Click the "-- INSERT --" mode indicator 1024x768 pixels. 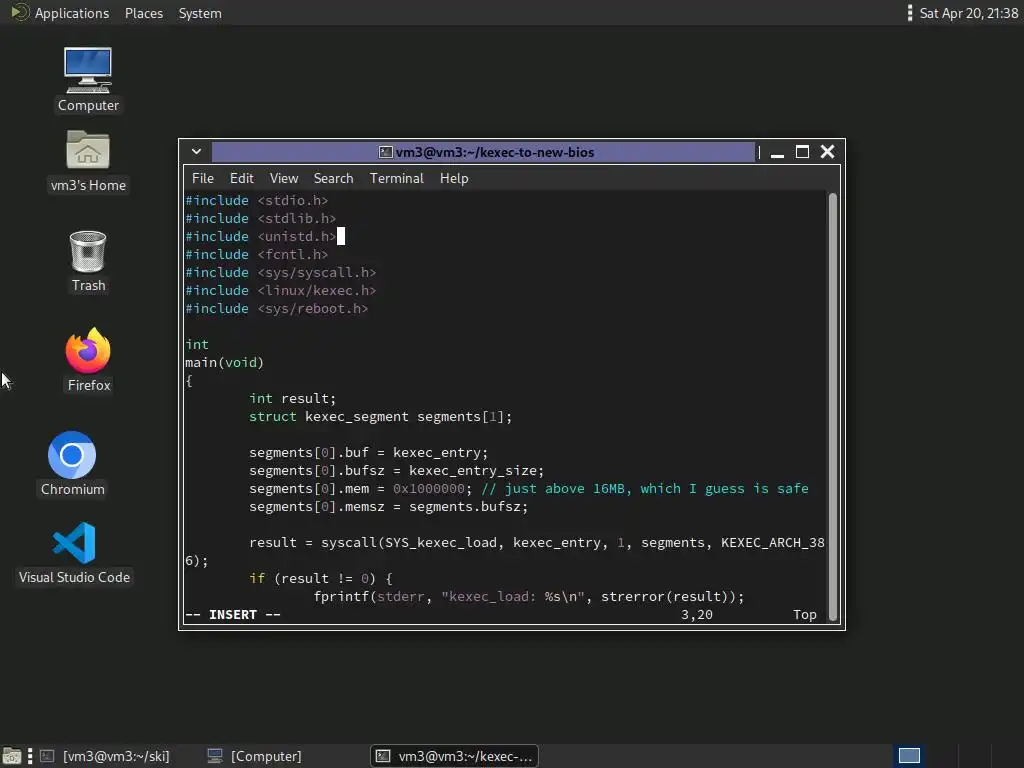click(233, 615)
